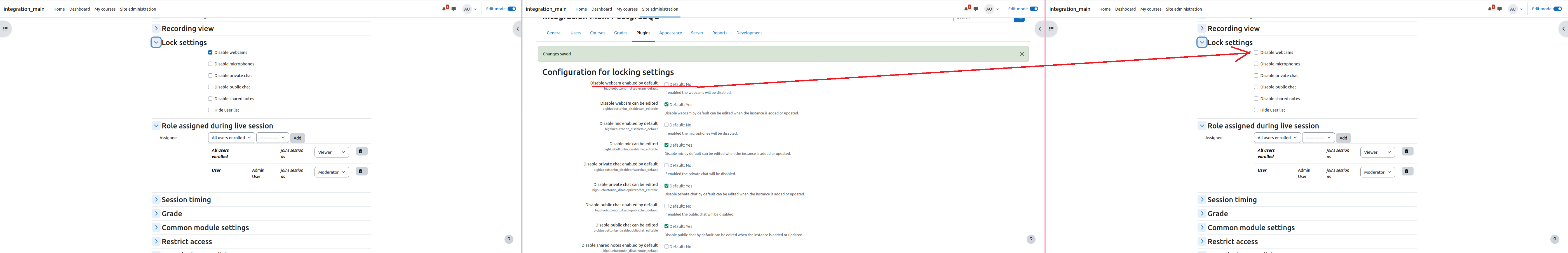Toggle Edit mode switch in left window
The height and width of the screenshot is (253, 1568).
(x=512, y=9)
